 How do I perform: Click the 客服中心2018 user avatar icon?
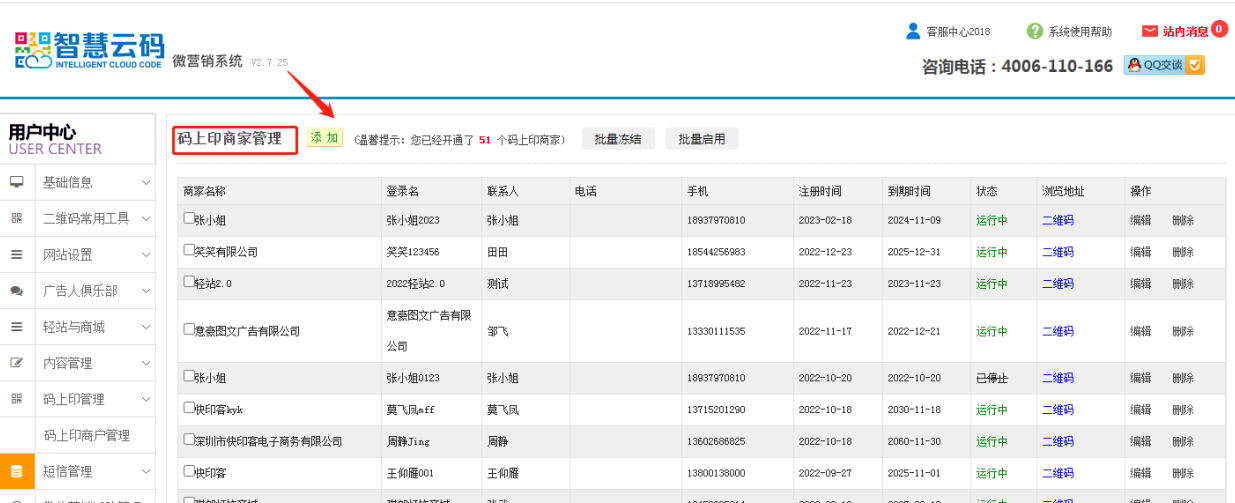(x=913, y=31)
